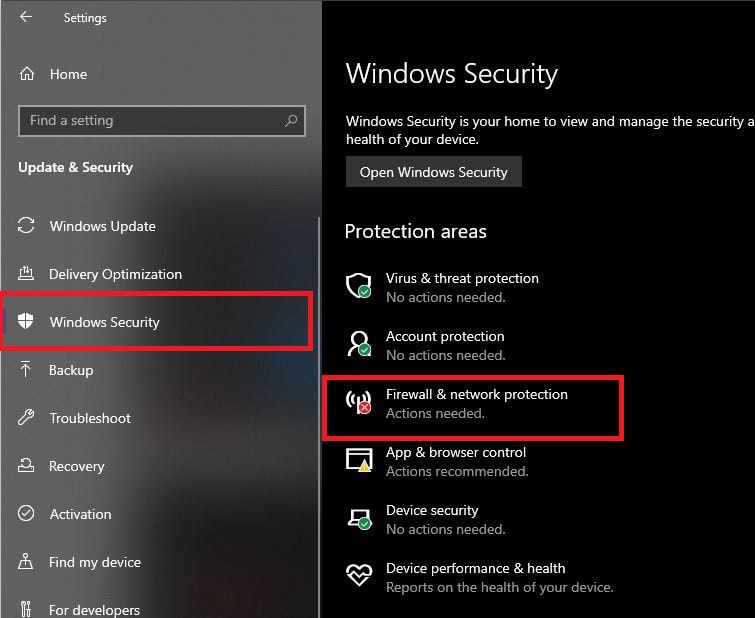
Task: Open App & browser control
Action: pyautogui.click(x=455, y=453)
